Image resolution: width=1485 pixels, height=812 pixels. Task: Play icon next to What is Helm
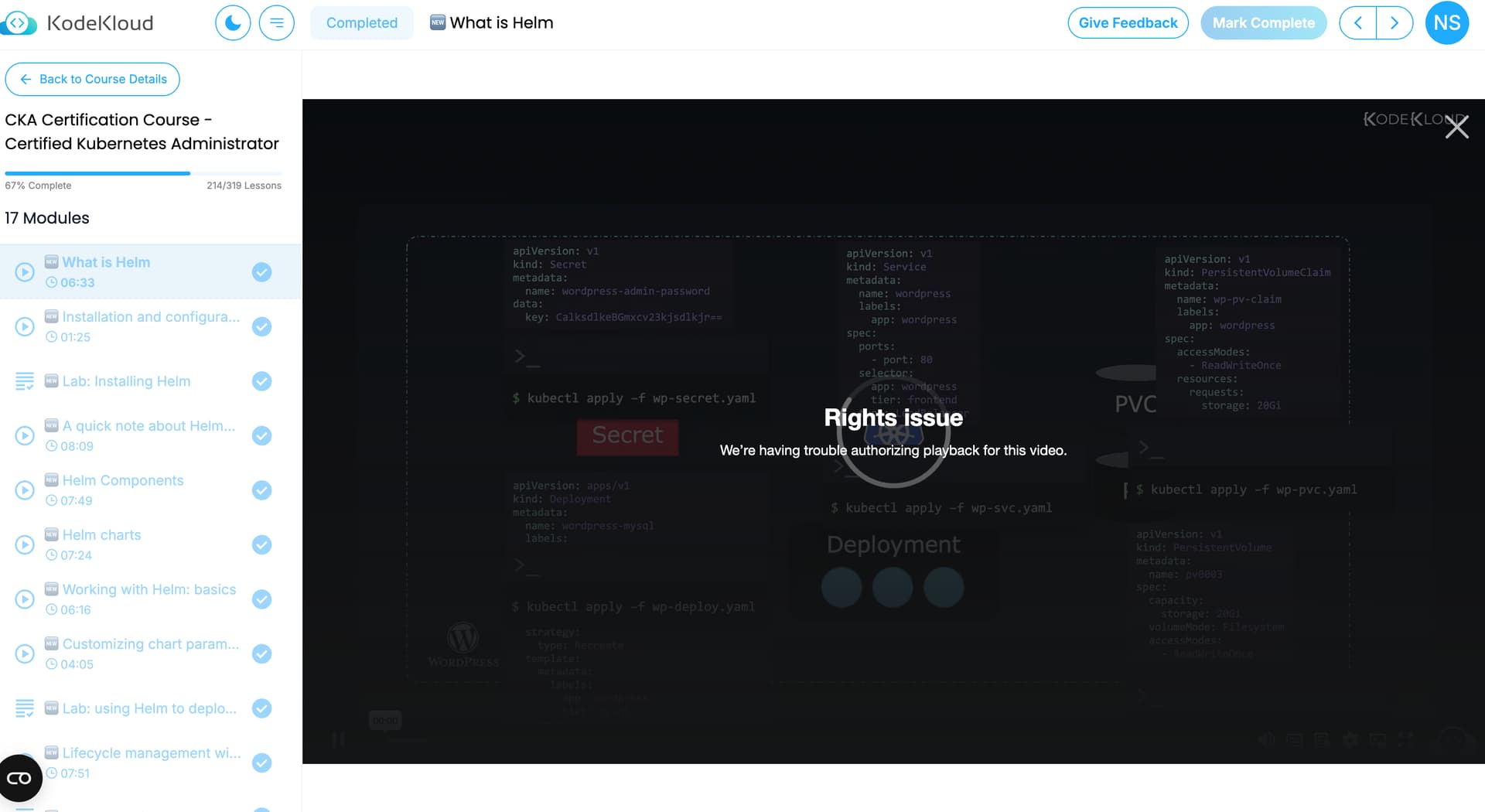(25, 272)
